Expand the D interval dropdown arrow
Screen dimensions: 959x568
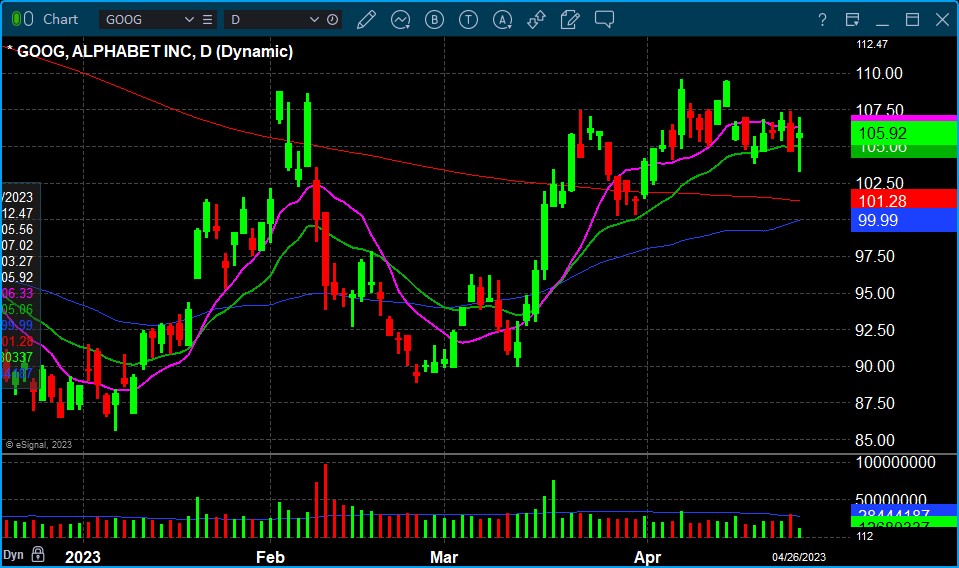pyautogui.click(x=314, y=20)
